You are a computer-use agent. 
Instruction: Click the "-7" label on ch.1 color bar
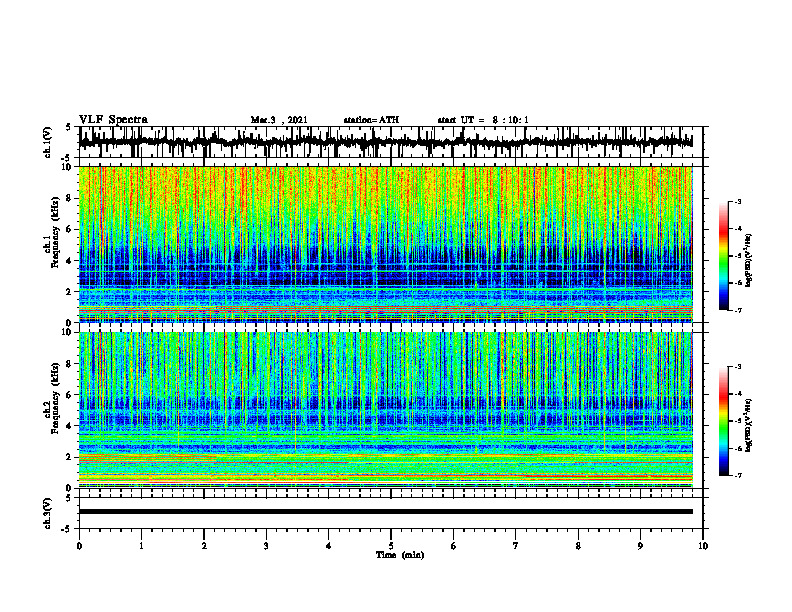[x=738, y=311]
